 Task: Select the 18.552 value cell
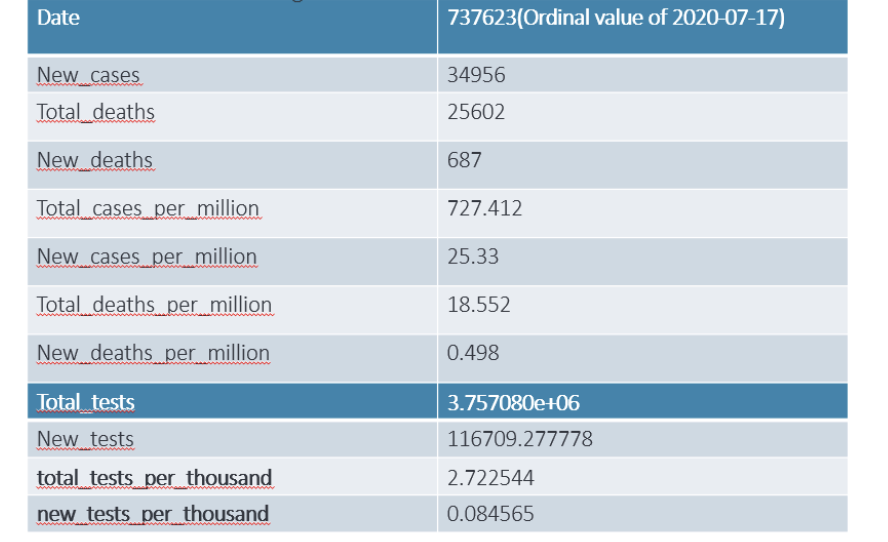(x=478, y=304)
